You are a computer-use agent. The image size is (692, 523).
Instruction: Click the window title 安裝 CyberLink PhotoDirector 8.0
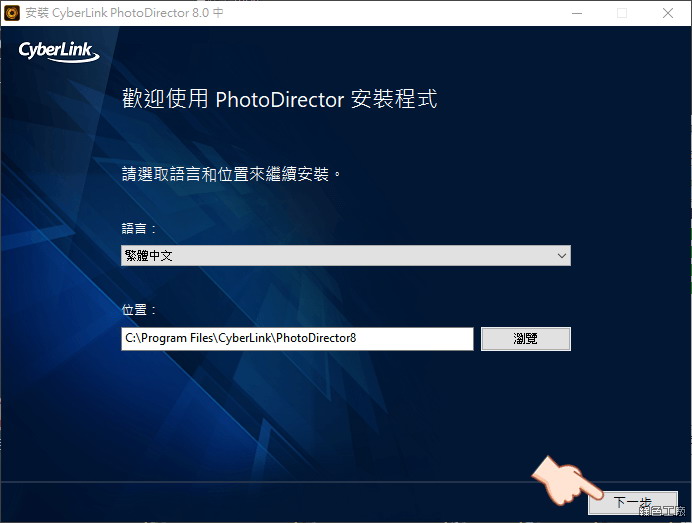click(x=124, y=13)
